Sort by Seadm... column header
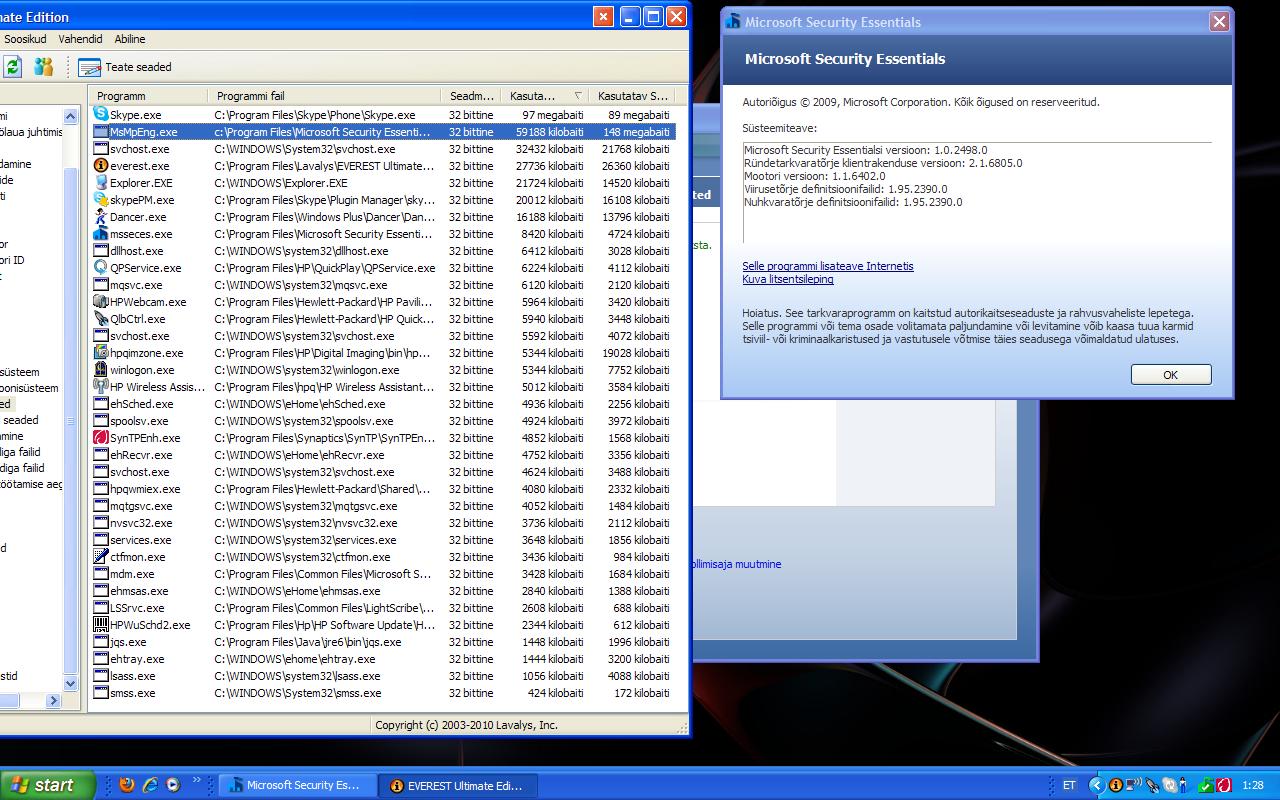Image resolution: width=1280 pixels, height=800 pixels. point(471,96)
